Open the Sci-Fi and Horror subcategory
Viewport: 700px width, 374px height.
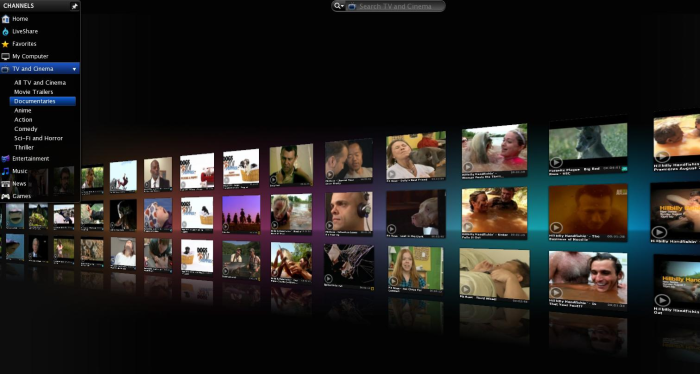point(38,138)
